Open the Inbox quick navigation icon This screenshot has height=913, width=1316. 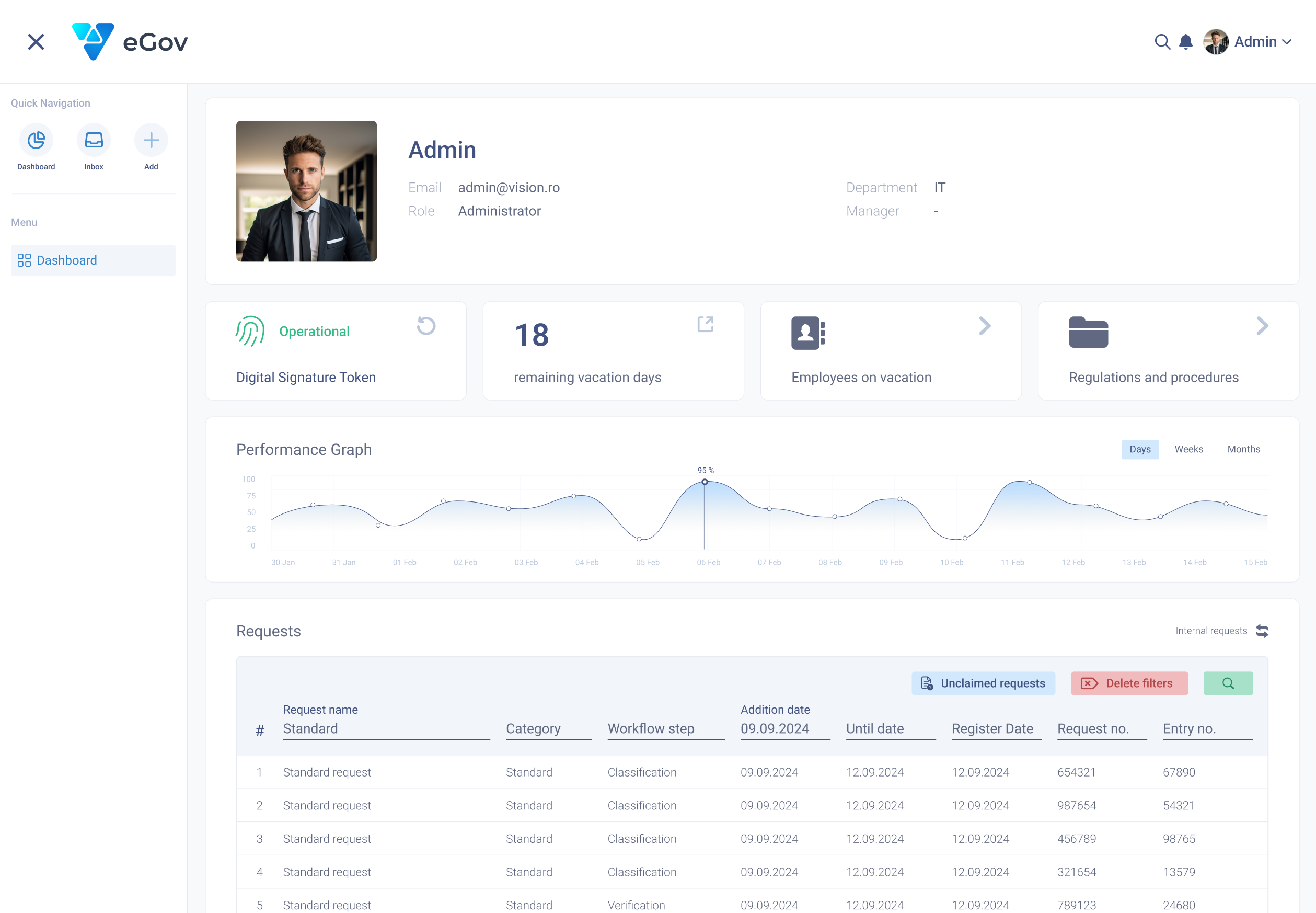tap(94, 140)
